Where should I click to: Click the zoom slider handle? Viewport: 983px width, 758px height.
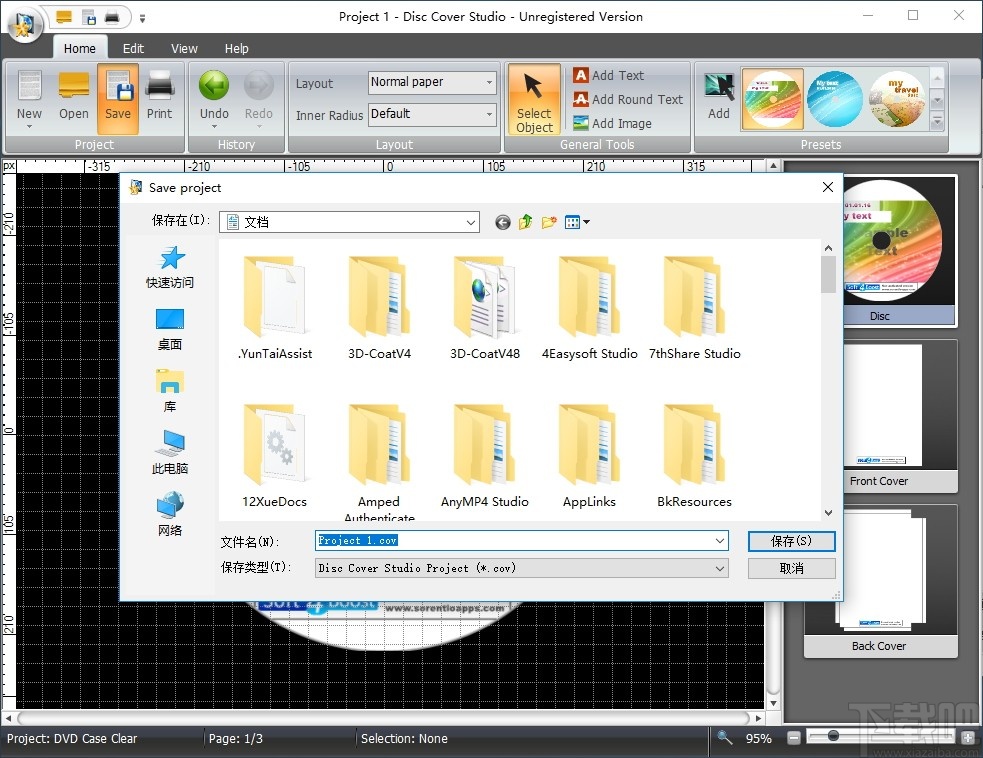point(833,738)
